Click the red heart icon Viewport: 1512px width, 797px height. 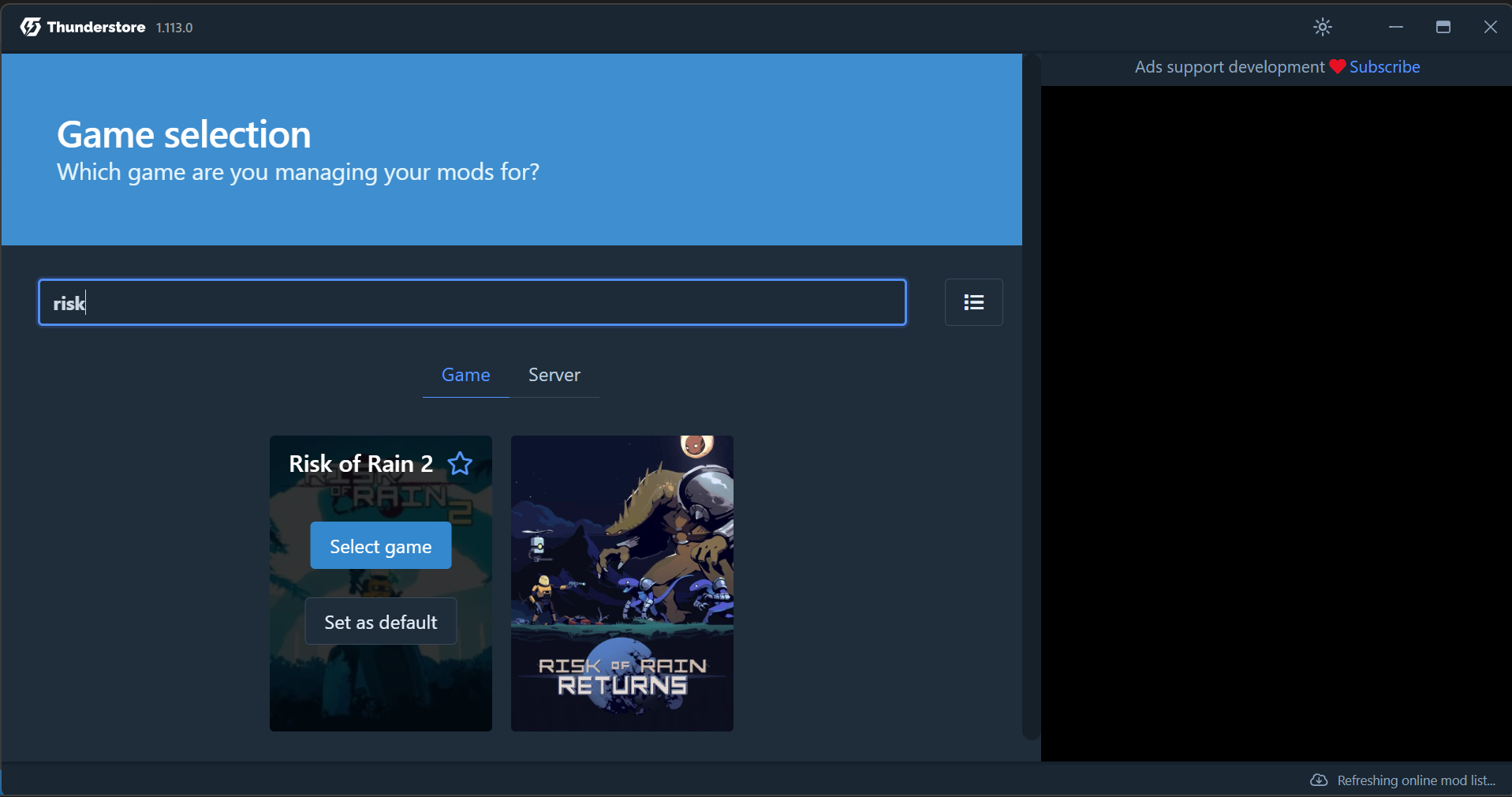coord(1337,67)
